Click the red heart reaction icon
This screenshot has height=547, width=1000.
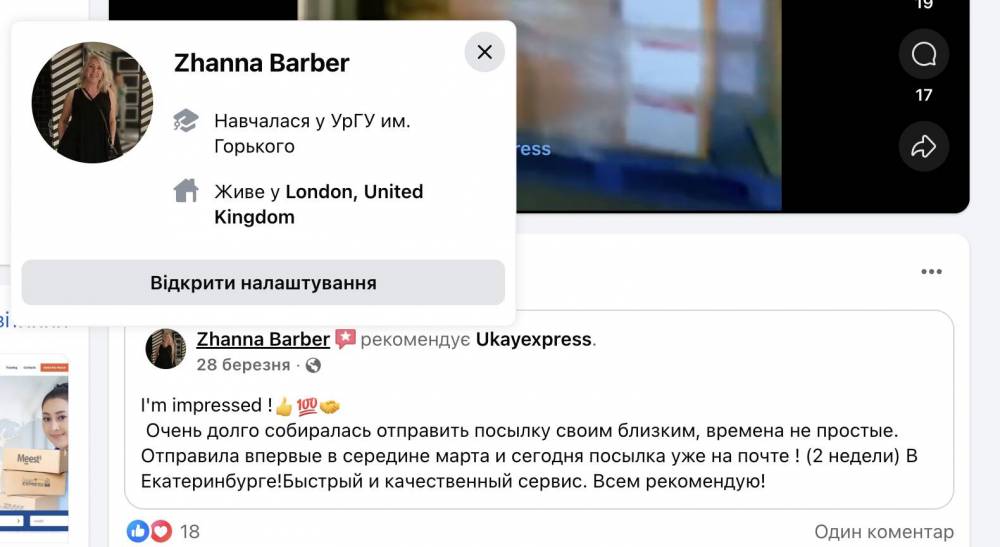pyautogui.click(x=161, y=530)
